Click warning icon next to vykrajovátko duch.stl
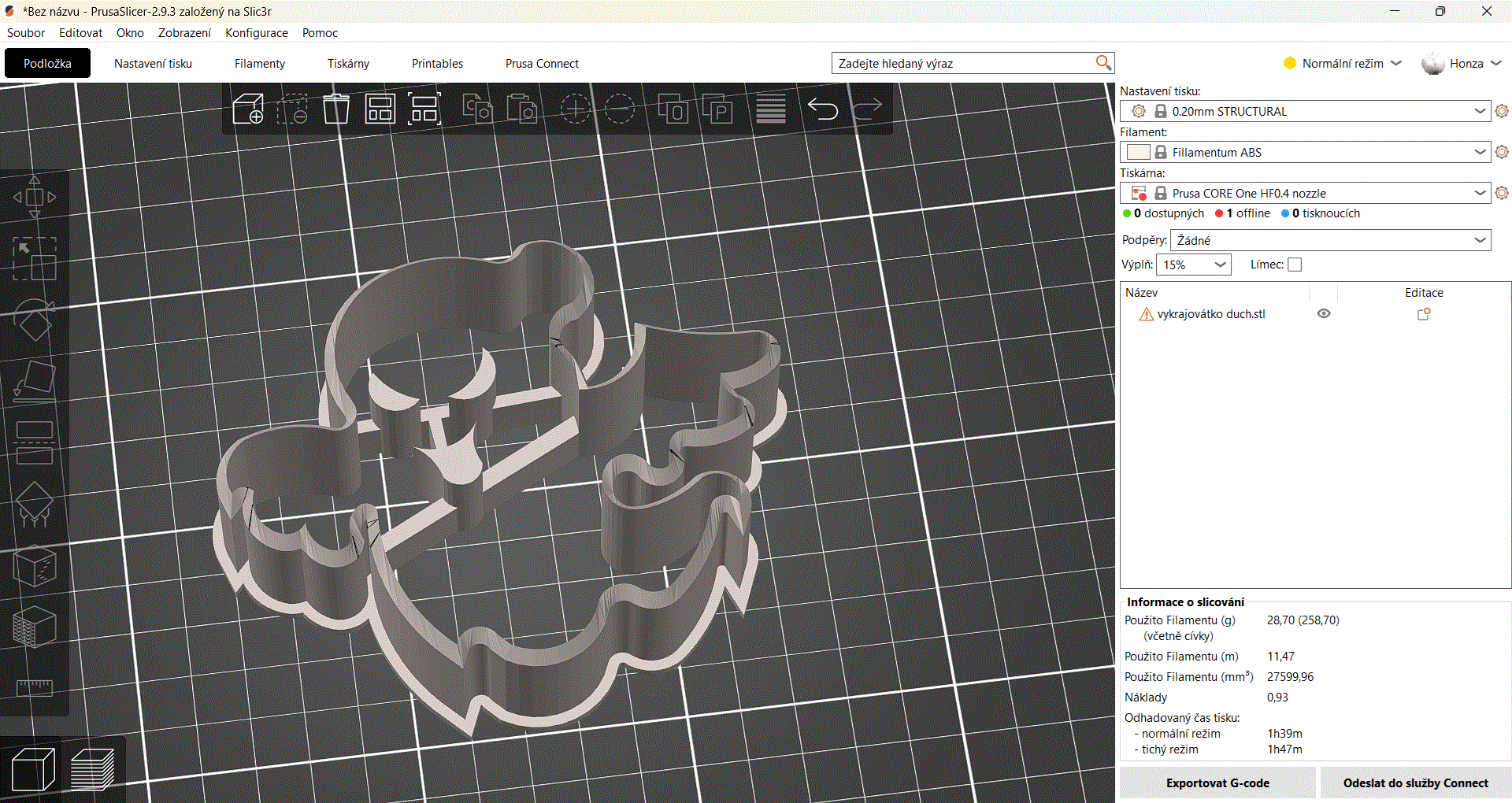1512x803 pixels. click(x=1146, y=314)
